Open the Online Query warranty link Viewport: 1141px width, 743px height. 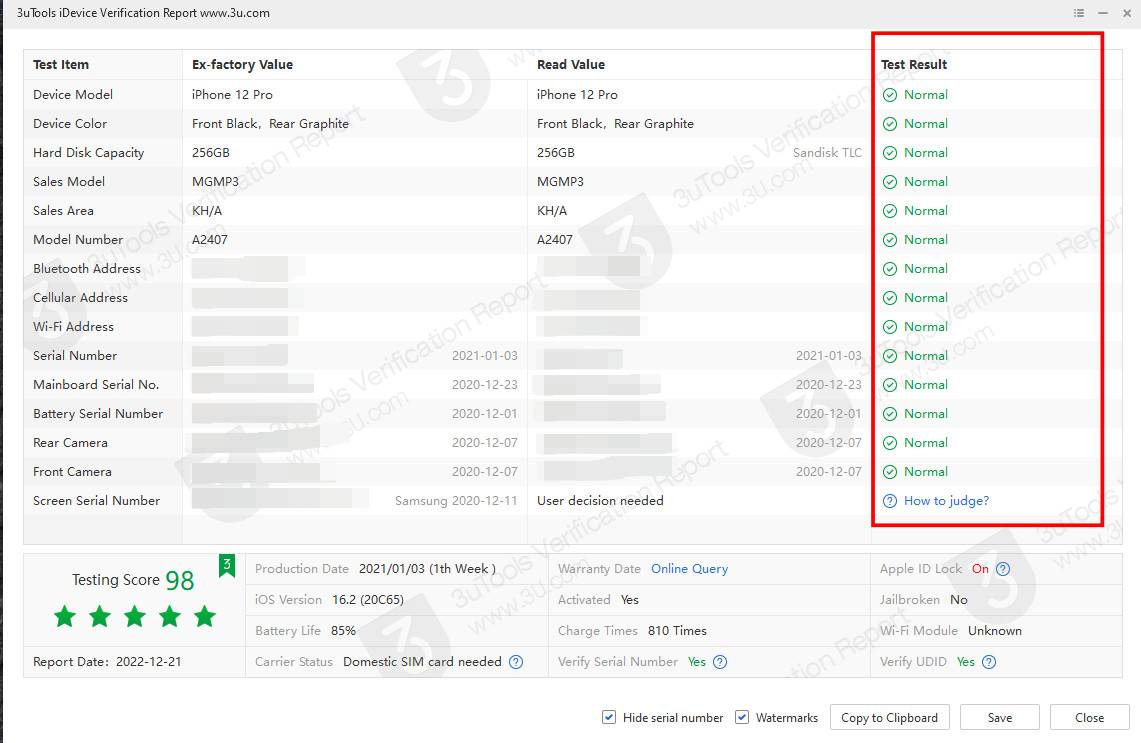(x=689, y=569)
